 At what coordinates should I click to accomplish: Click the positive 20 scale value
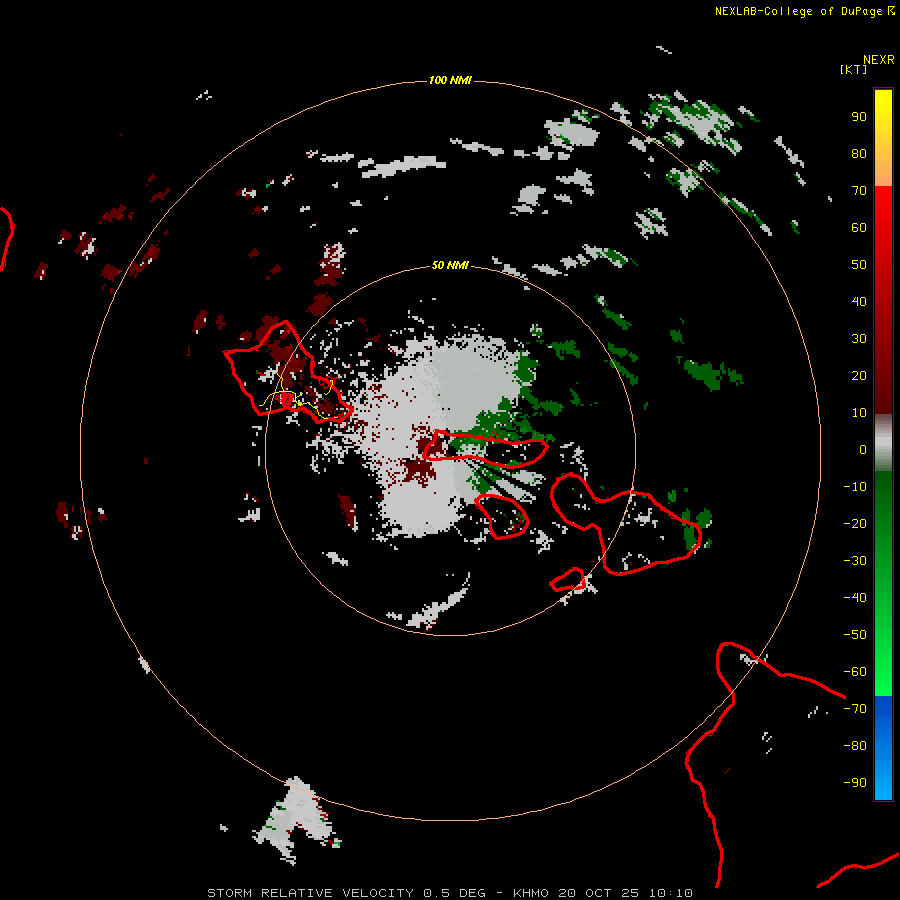(x=859, y=375)
